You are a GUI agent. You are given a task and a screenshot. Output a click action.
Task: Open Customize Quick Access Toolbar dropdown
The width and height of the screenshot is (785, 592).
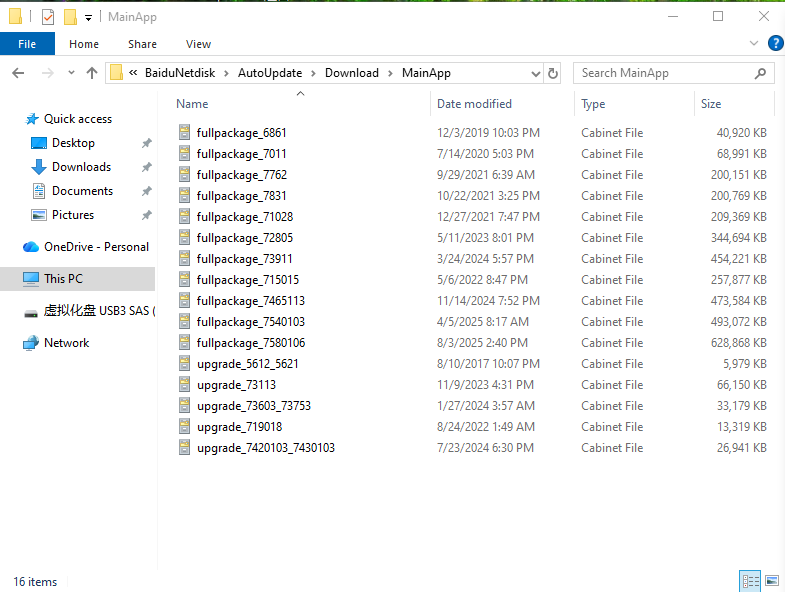[x=88, y=18]
